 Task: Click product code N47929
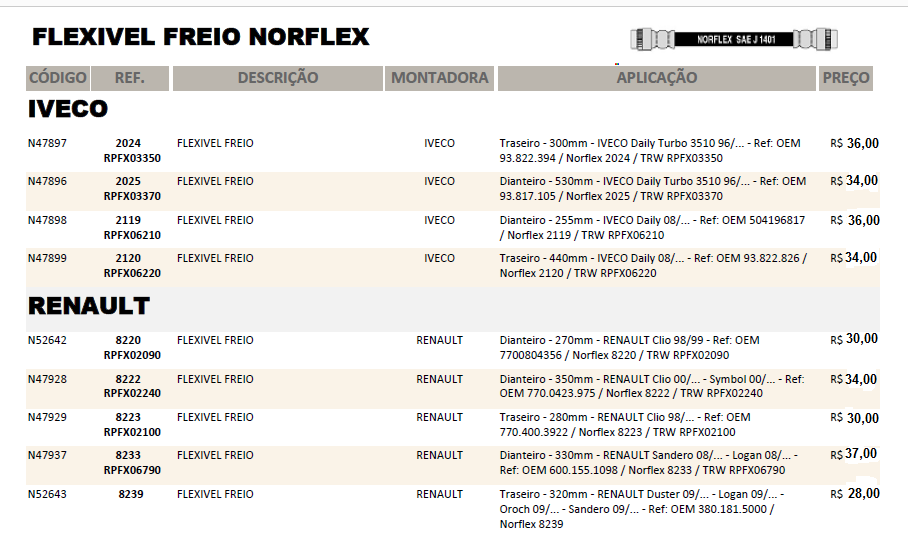[x=48, y=417]
